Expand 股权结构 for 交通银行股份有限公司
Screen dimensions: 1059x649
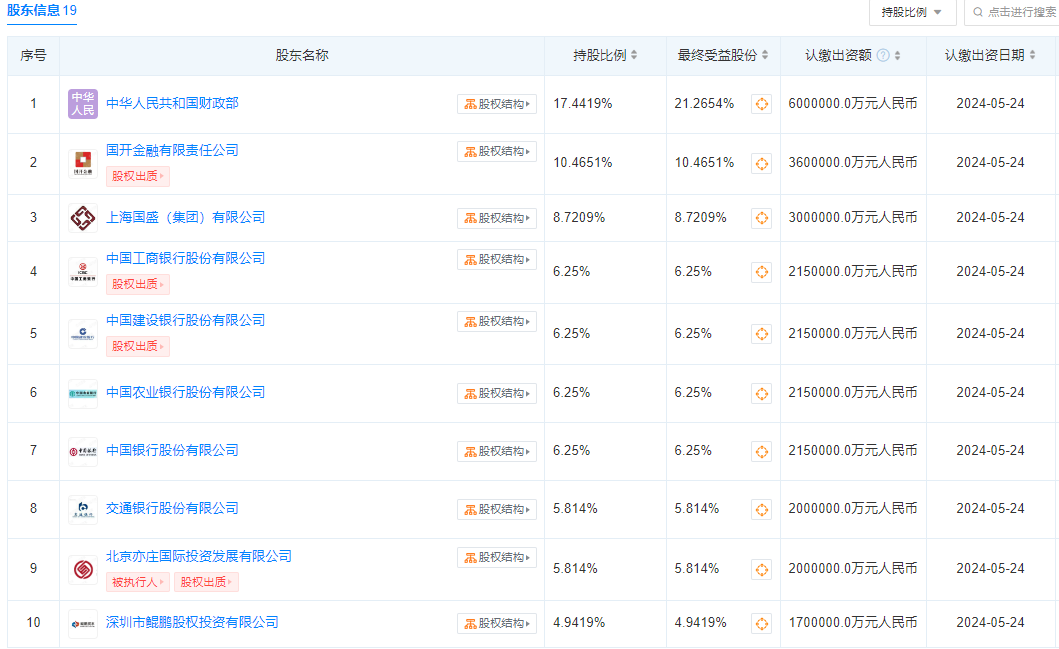497,510
